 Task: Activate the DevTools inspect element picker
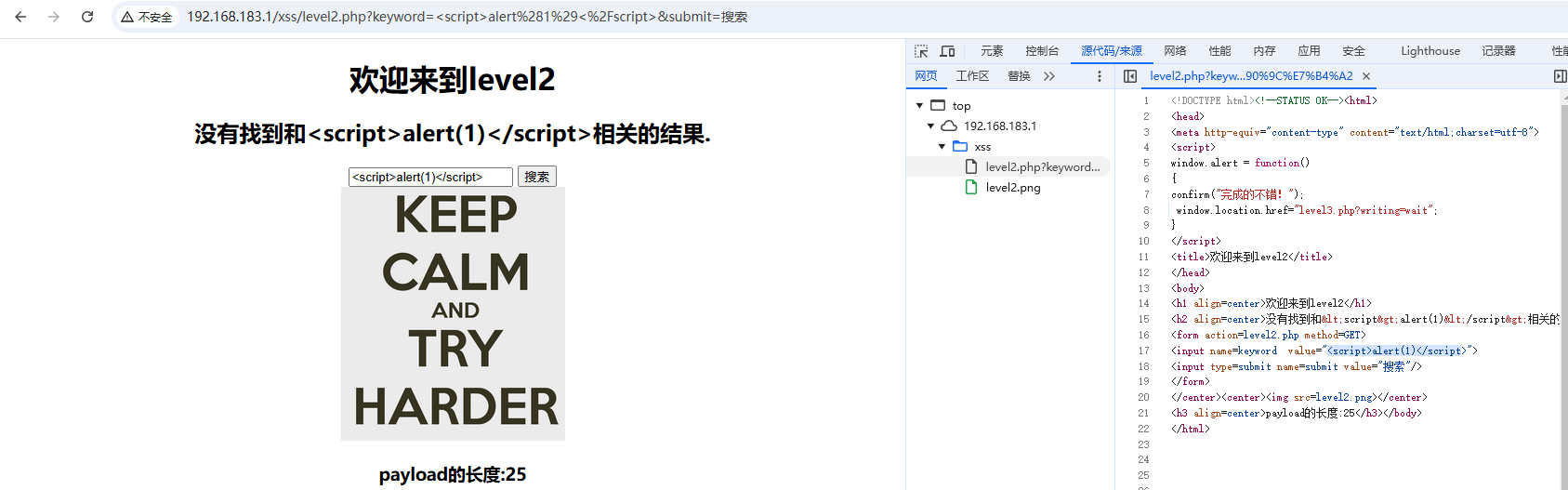(x=921, y=51)
